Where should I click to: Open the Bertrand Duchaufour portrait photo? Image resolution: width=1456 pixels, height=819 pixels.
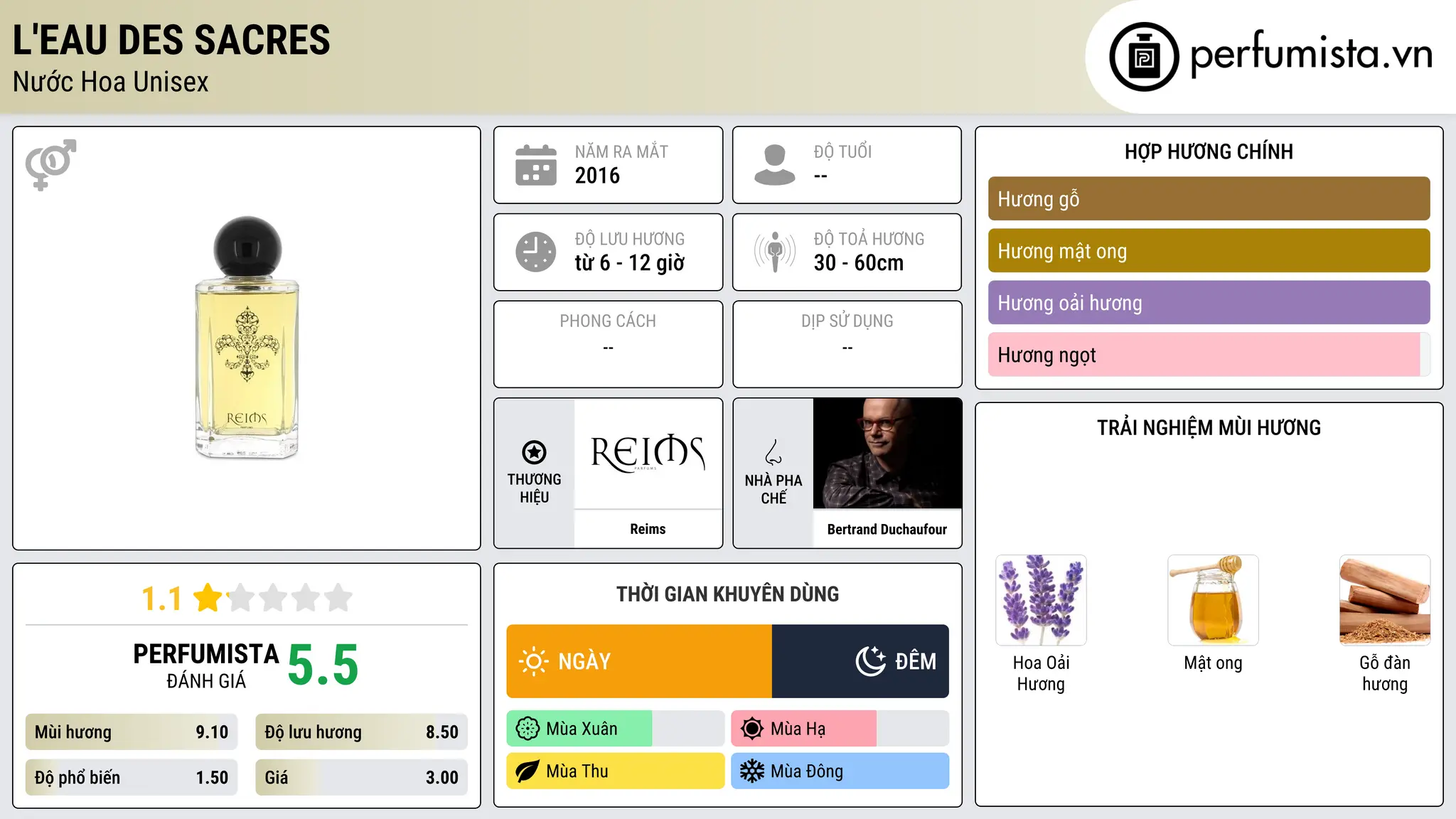[887, 454]
